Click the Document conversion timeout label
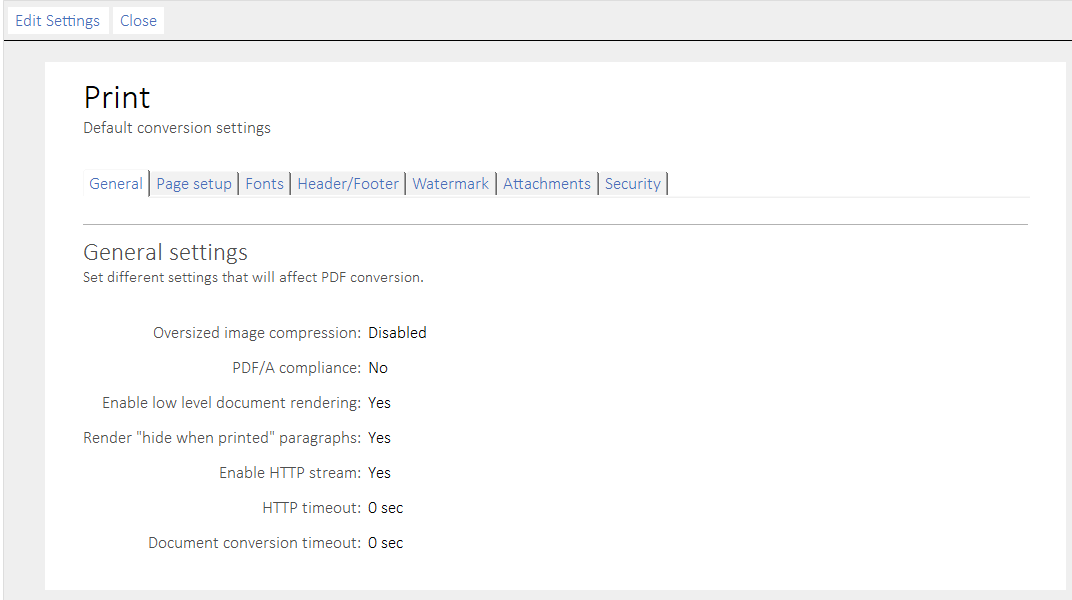 click(x=254, y=543)
